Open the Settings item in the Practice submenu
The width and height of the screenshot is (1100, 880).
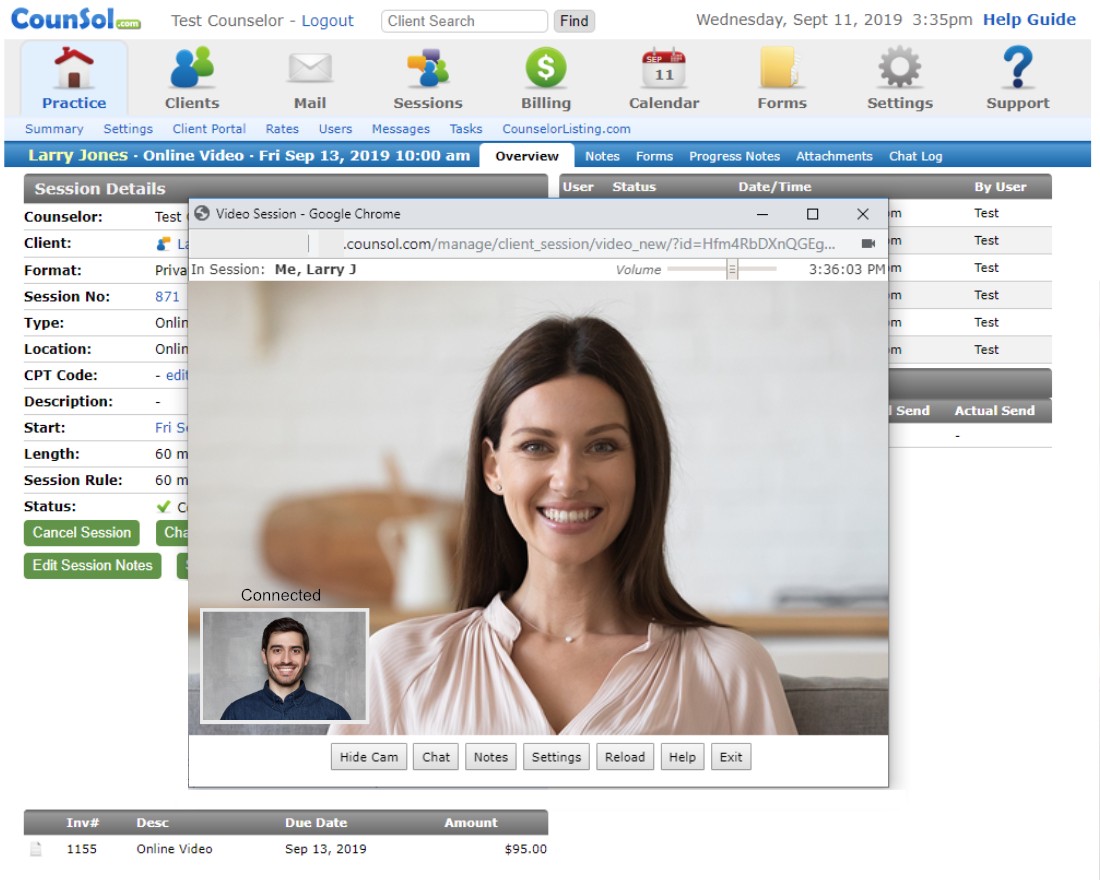pyautogui.click(x=128, y=129)
